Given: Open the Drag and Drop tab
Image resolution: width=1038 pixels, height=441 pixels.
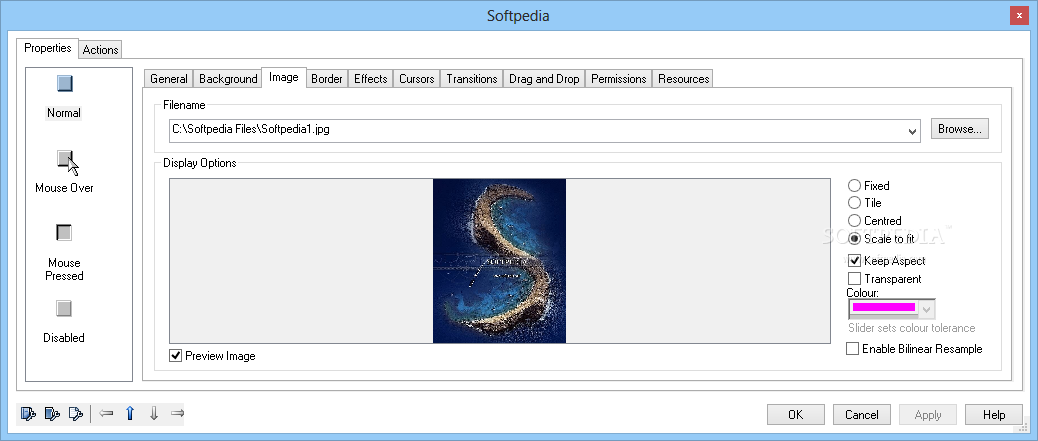Looking at the screenshot, I should coord(544,79).
